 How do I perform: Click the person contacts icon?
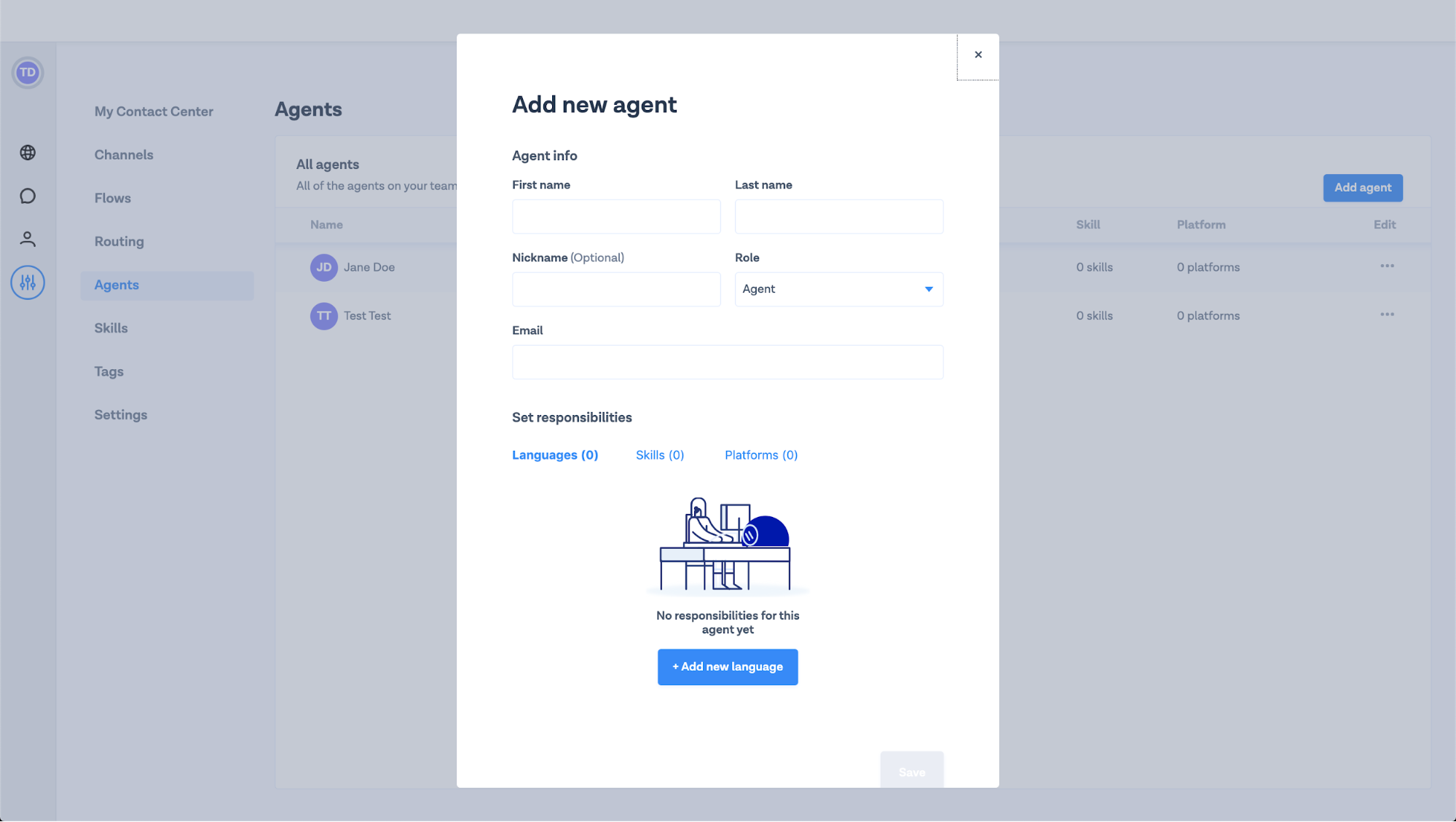coord(28,239)
